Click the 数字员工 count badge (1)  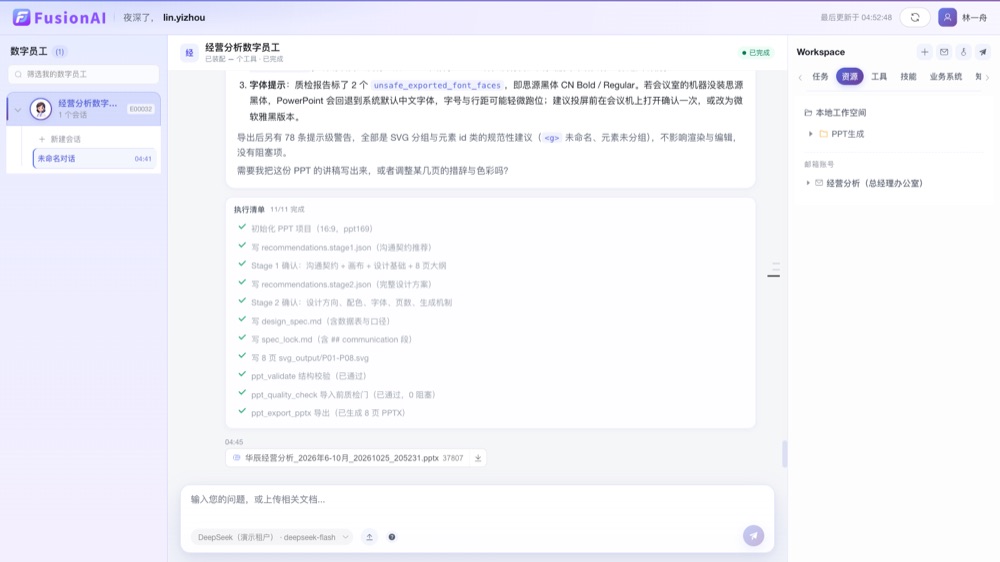click(59, 52)
